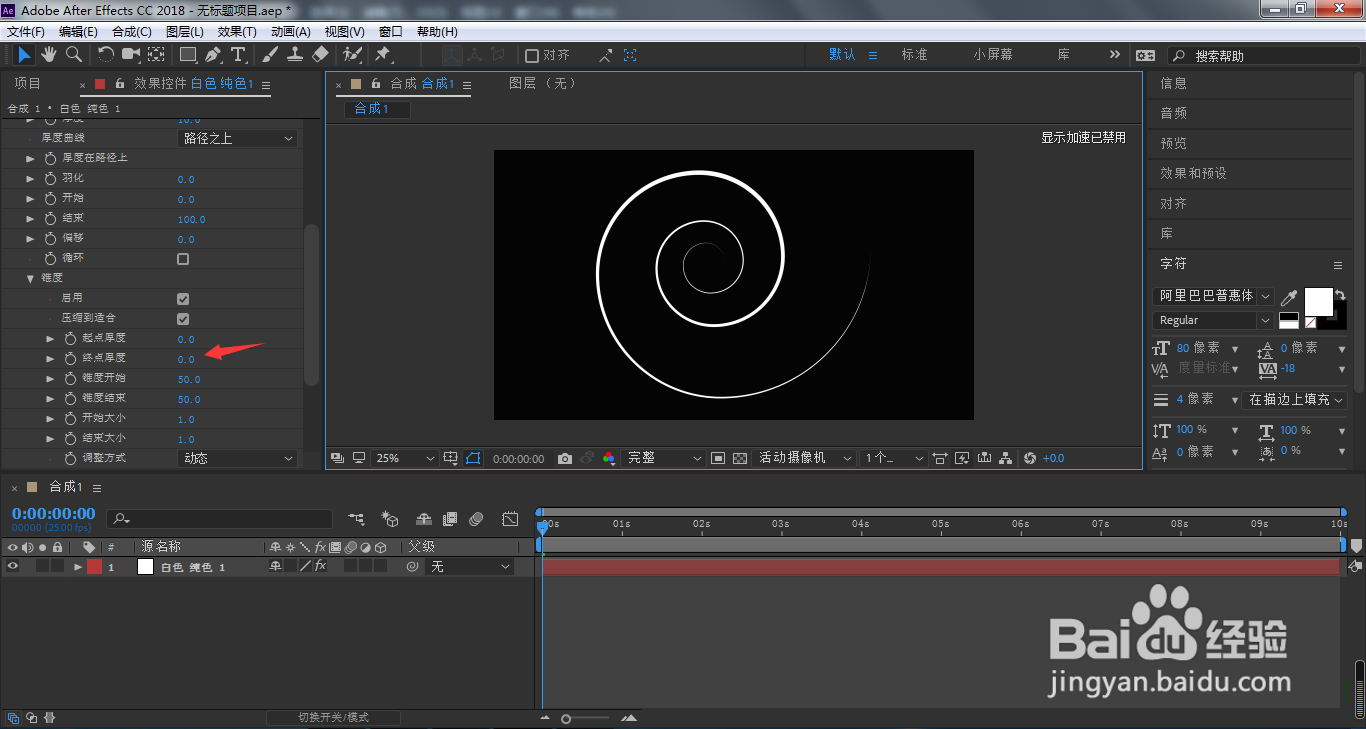This screenshot has width=1366, height=729.
Task: Toggle the 对齐 snapping checkbox
Action: [532, 56]
